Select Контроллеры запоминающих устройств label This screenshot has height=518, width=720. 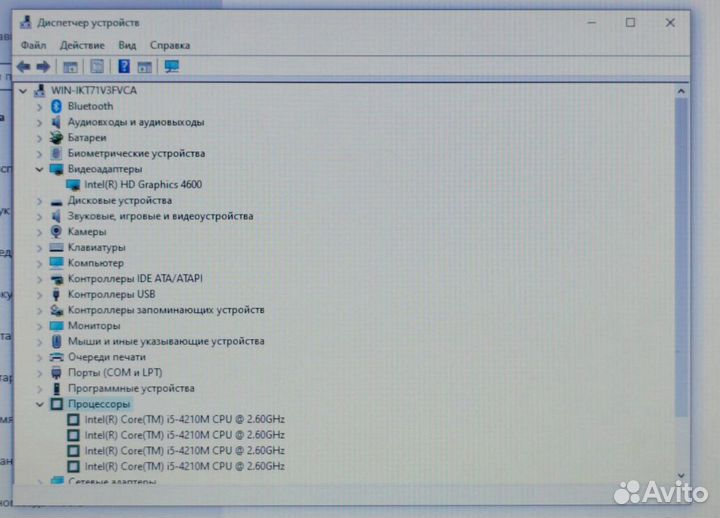point(166,310)
